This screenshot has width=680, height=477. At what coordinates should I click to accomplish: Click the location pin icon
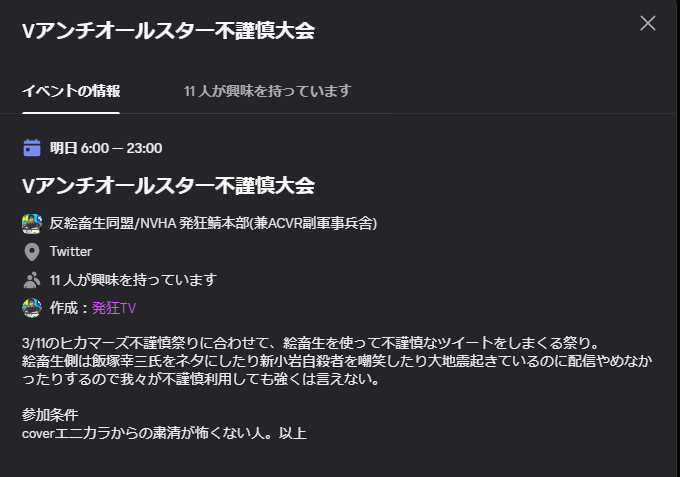click(x=32, y=252)
